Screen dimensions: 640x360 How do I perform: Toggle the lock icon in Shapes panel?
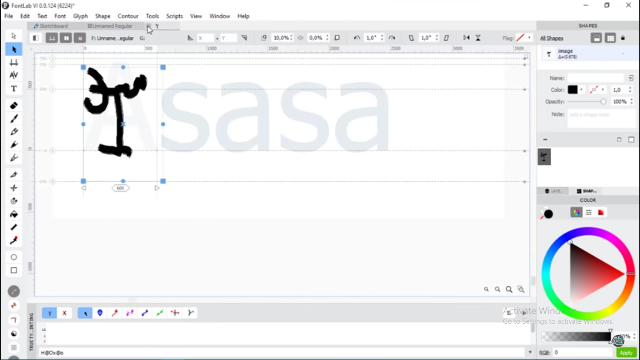pyautogui.click(x=623, y=38)
